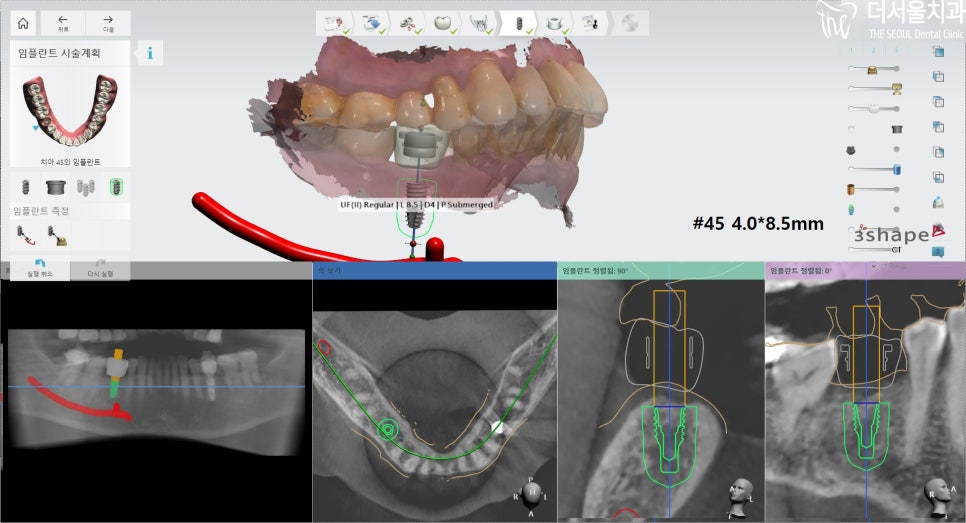
Task: Select the green highlighted implant icon
Action: [x=116, y=187]
